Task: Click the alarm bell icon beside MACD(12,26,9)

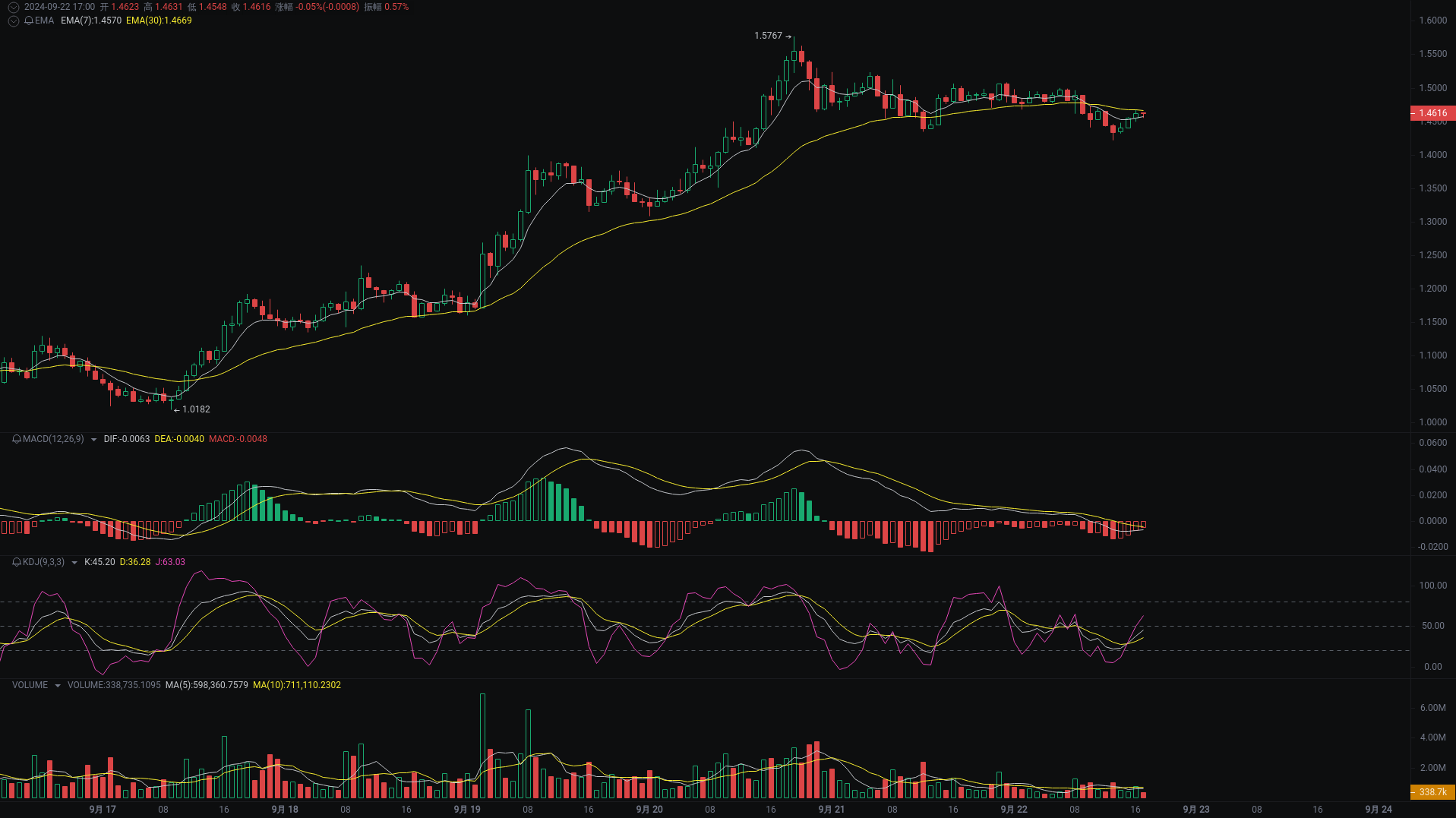Action: 15,439
